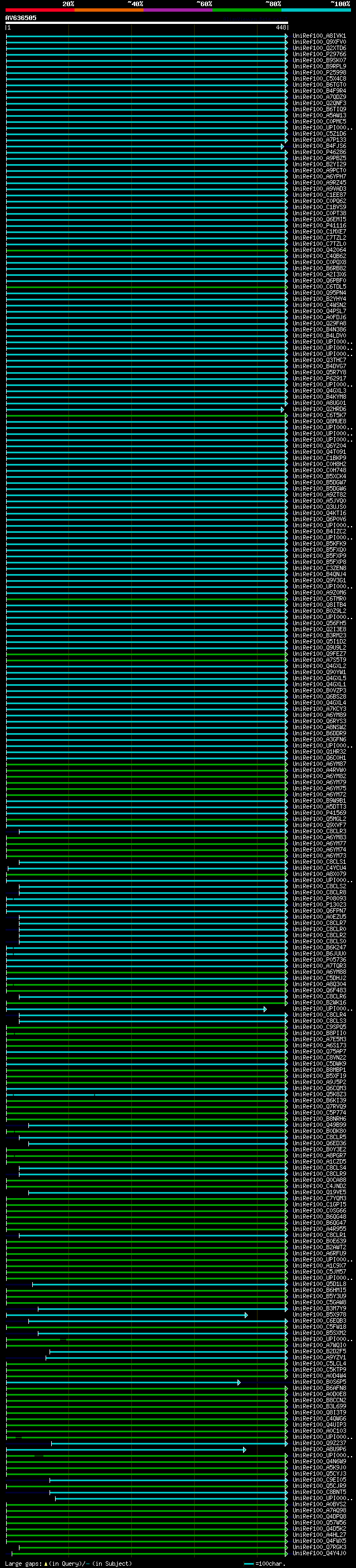
Task: Click the UniRef100_B6DDR9 hit label
Action: click(x=319, y=734)
